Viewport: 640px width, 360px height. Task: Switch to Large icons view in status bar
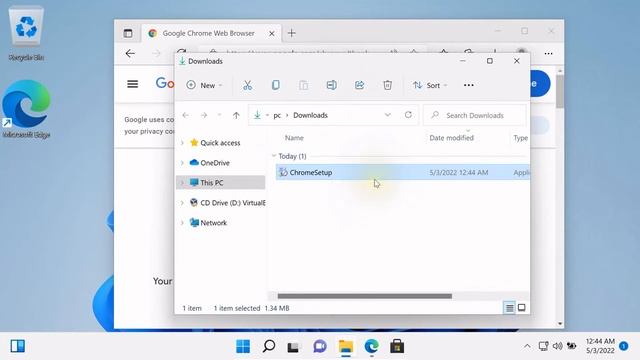click(x=522, y=307)
